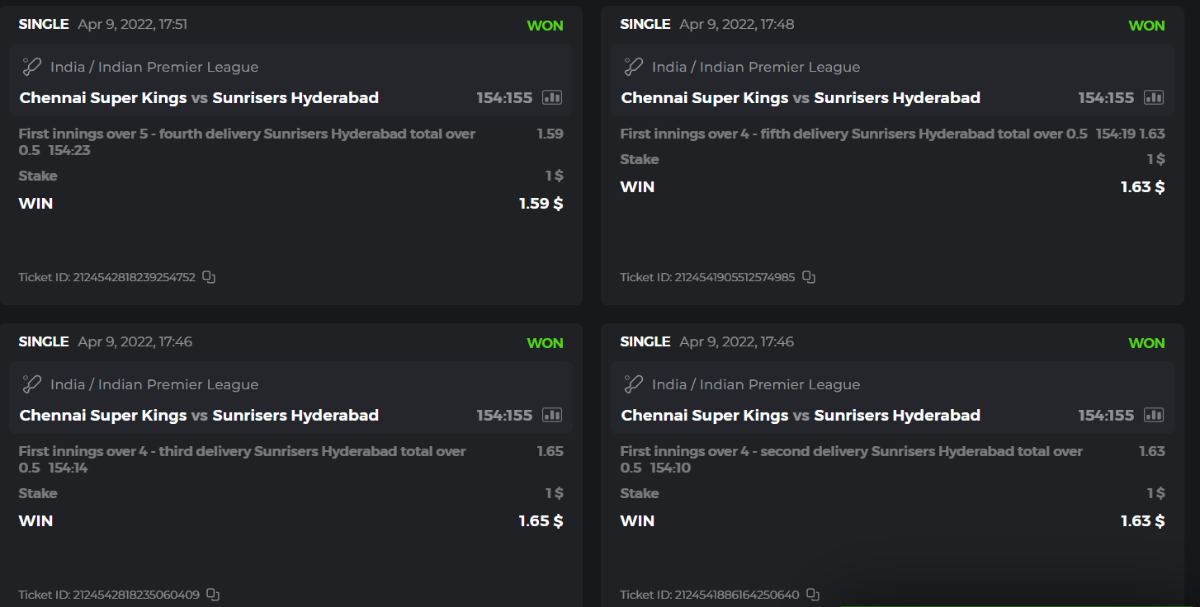Click WON status on 17:51 ticket
The width and height of the screenshot is (1200, 607).
tap(545, 25)
